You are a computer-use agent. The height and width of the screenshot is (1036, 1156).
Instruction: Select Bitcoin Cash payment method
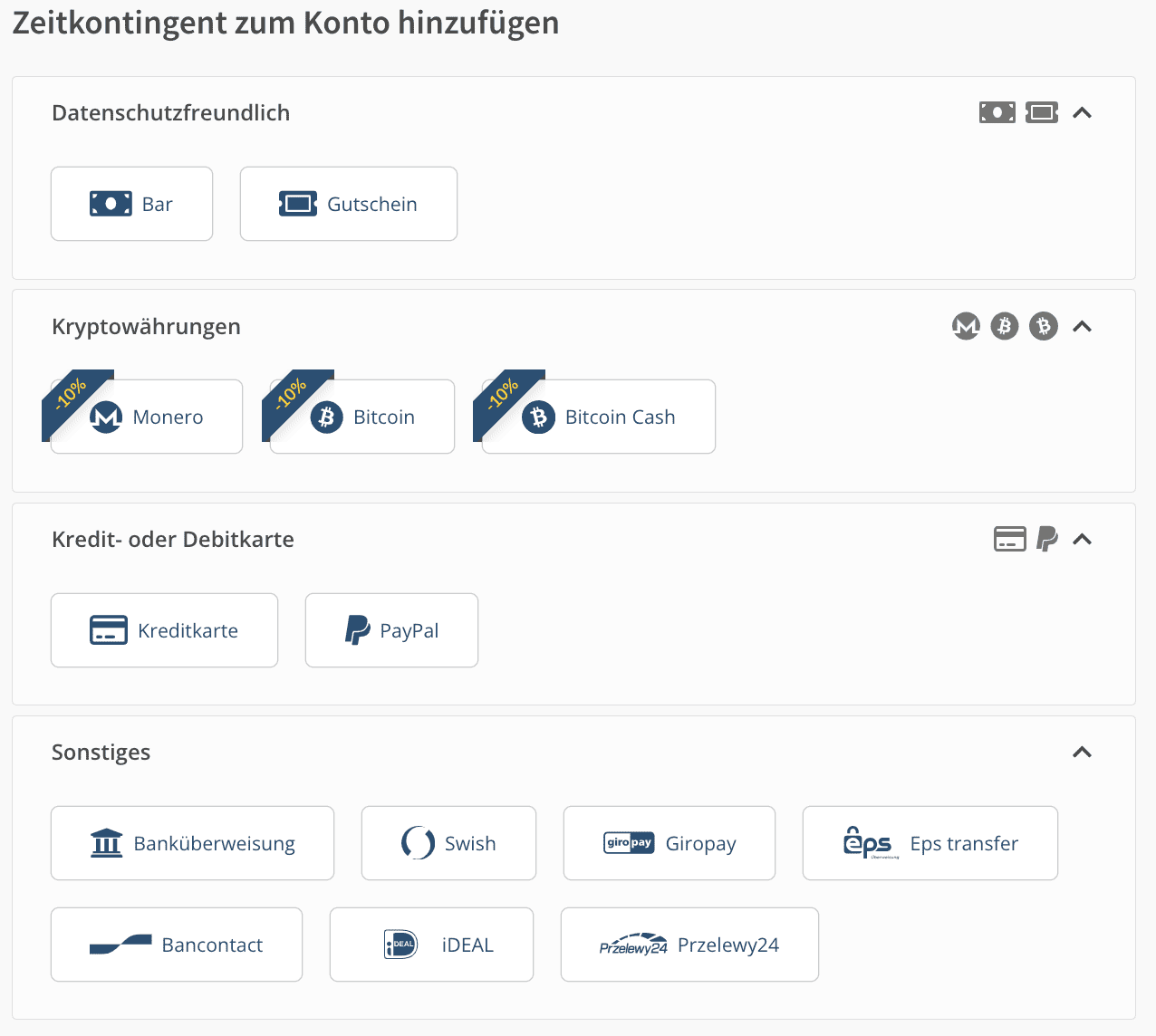[598, 417]
